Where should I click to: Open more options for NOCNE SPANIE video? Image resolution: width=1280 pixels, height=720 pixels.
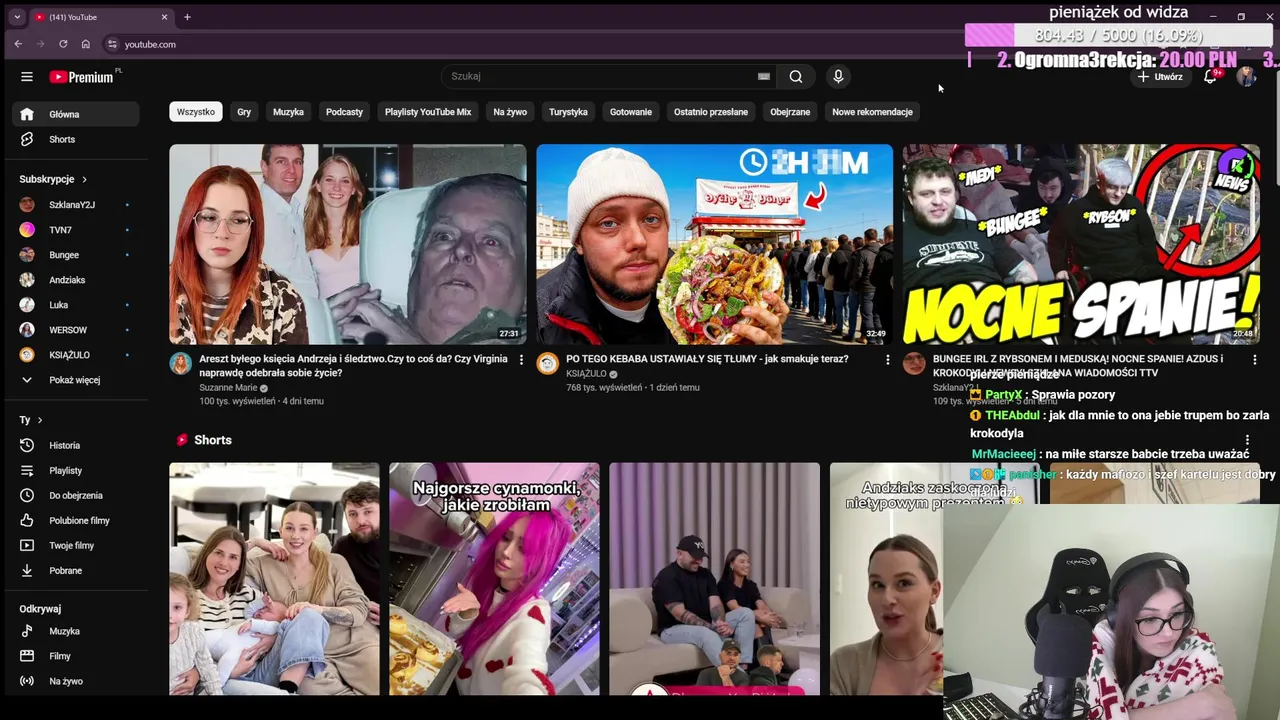pyautogui.click(x=1254, y=360)
